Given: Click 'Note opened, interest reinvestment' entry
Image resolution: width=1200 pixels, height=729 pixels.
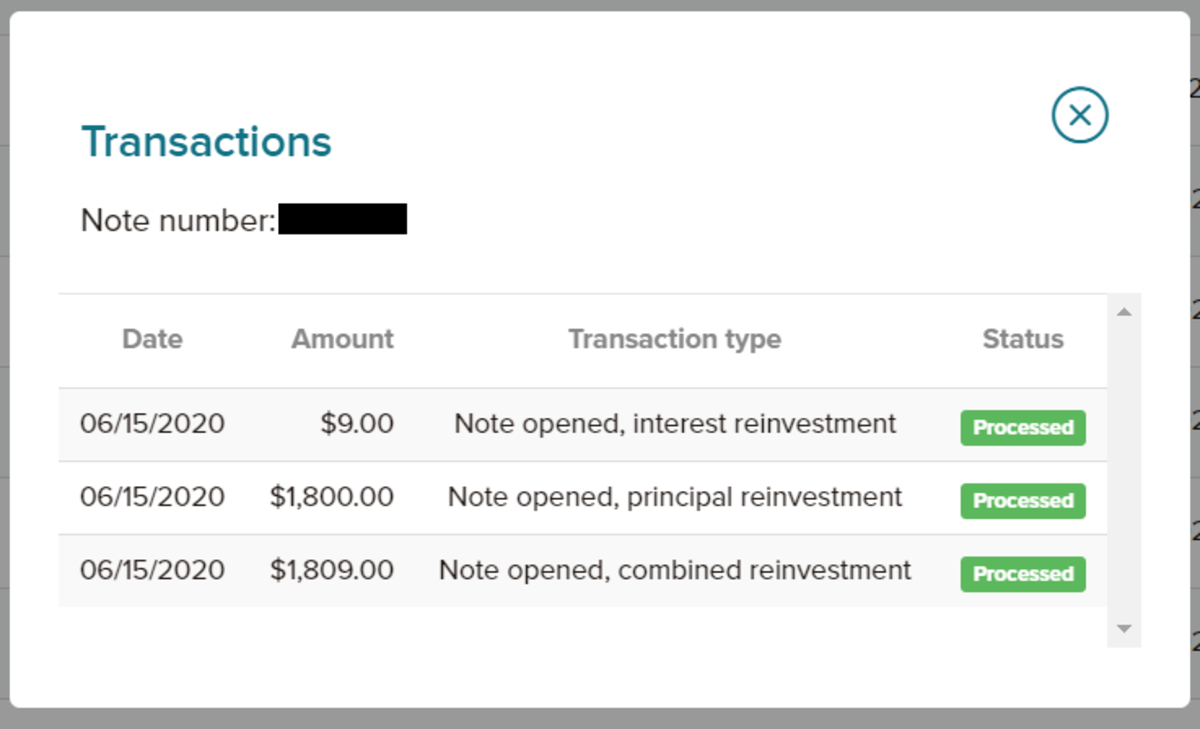Looking at the screenshot, I should [x=675, y=424].
